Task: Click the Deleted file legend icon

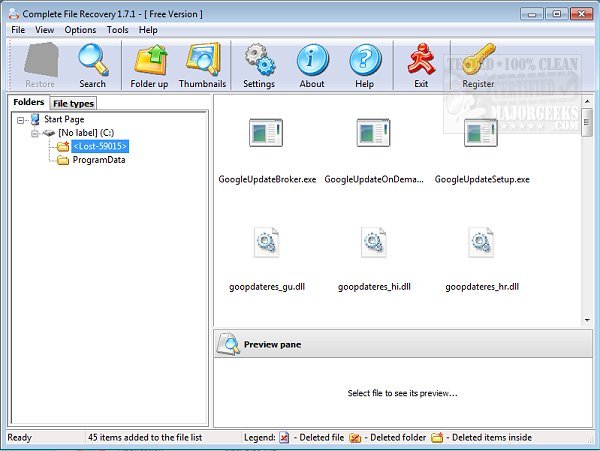Action: click(x=284, y=437)
